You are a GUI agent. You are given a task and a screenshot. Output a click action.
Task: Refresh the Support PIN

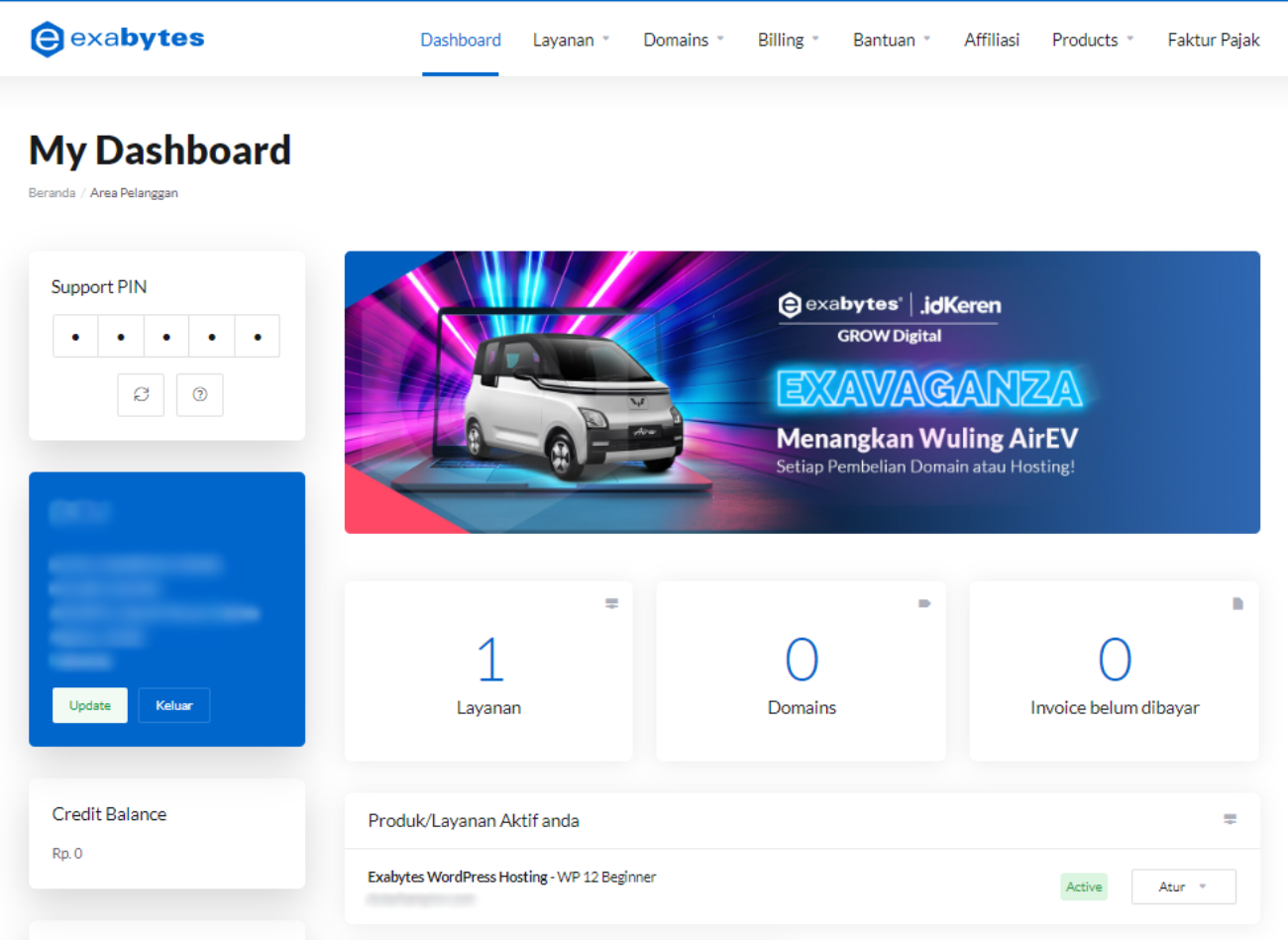tap(141, 394)
